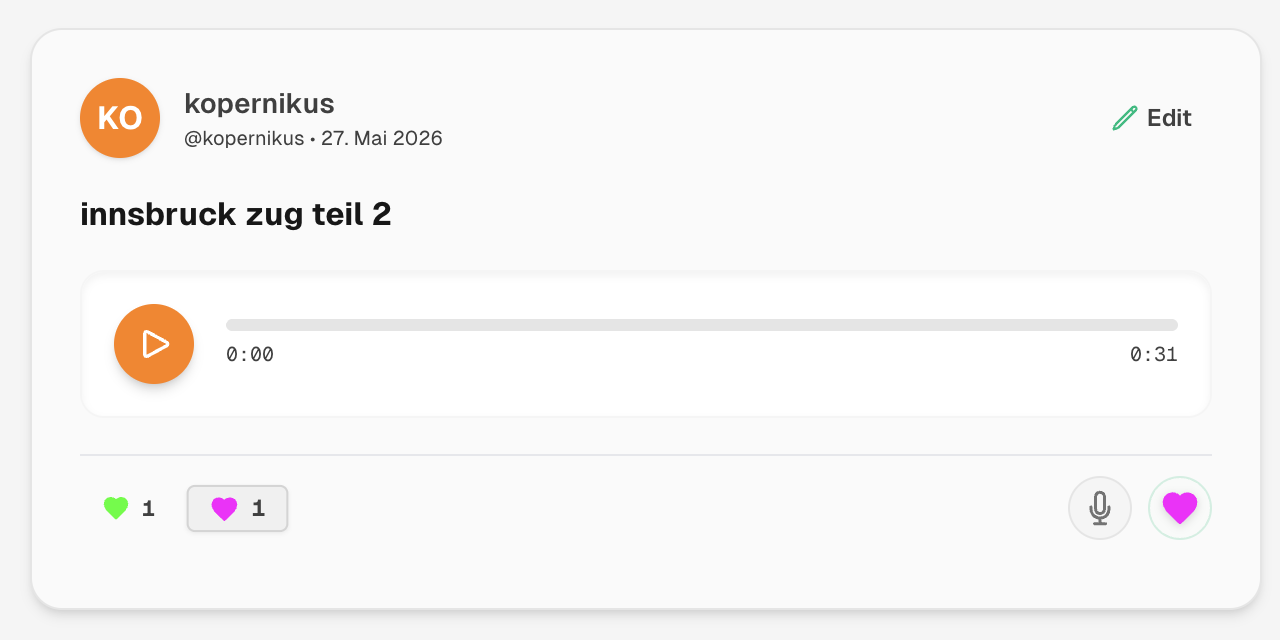Seek to middle of audio progress bar
The width and height of the screenshot is (1280, 640).
(702, 325)
